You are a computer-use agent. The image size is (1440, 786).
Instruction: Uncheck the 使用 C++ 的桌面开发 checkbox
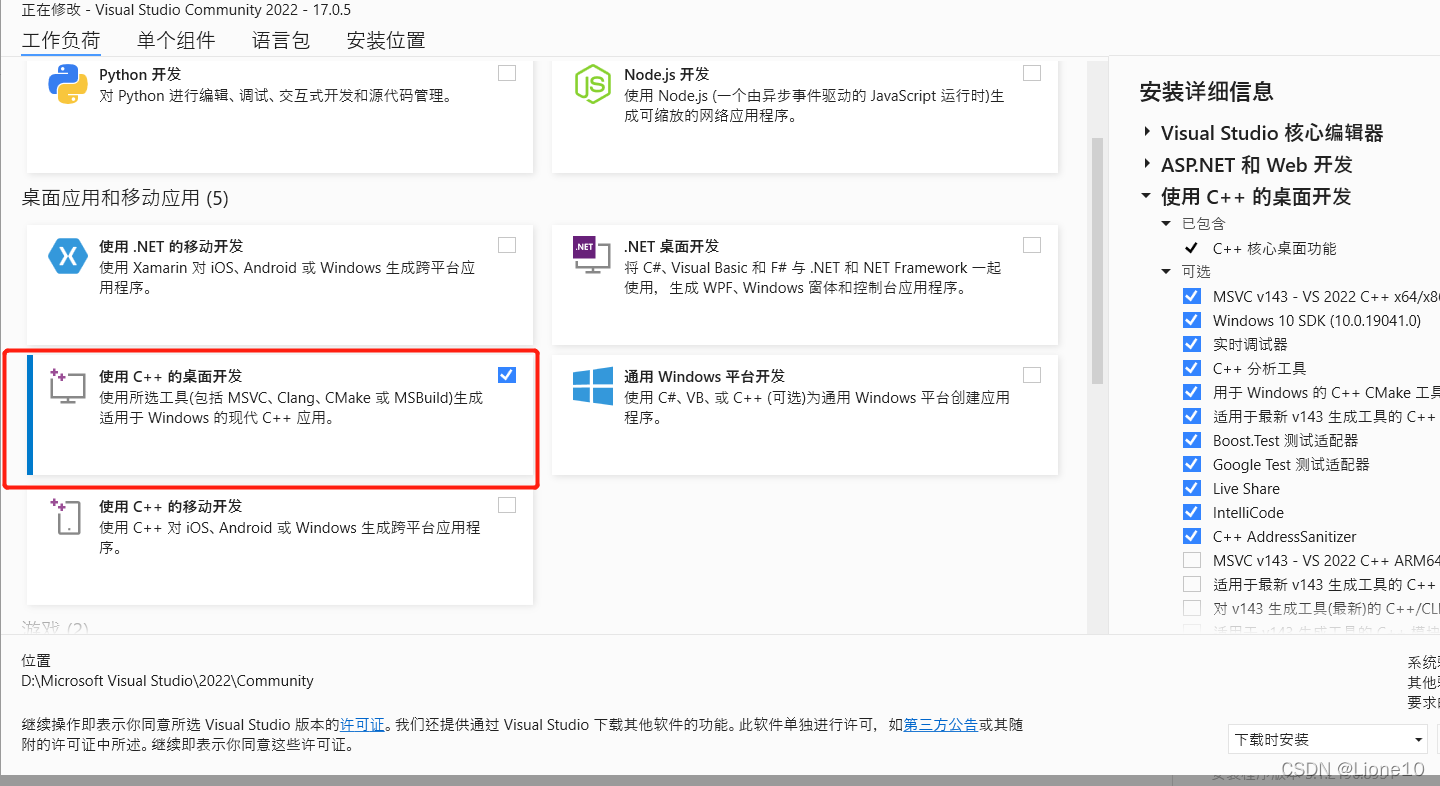507,375
